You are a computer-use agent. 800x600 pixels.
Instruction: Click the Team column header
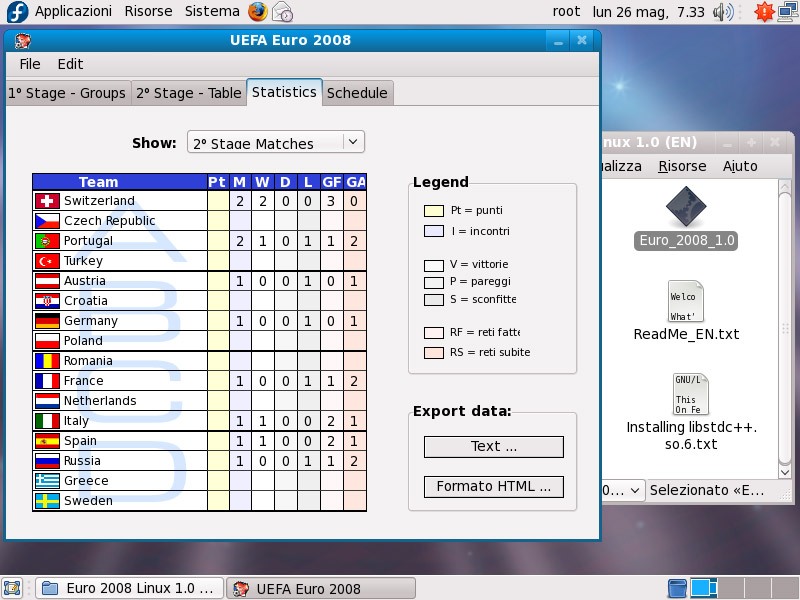[119, 182]
